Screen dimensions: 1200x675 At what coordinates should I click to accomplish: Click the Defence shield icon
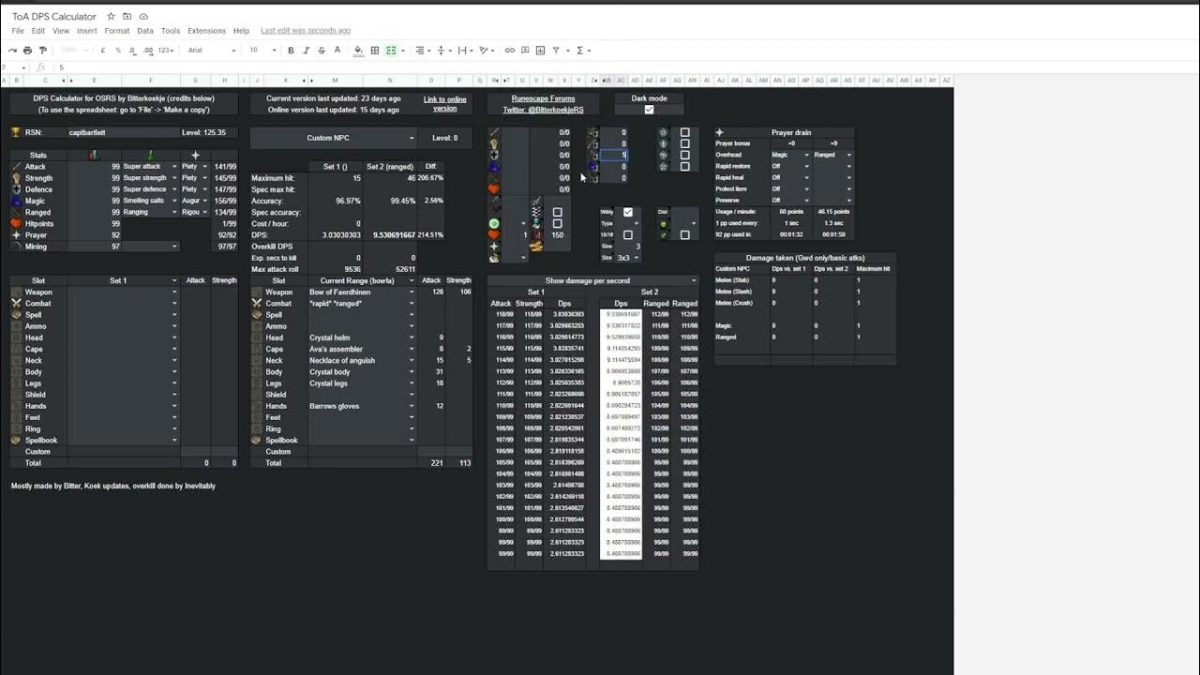pyautogui.click(x=16, y=189)
